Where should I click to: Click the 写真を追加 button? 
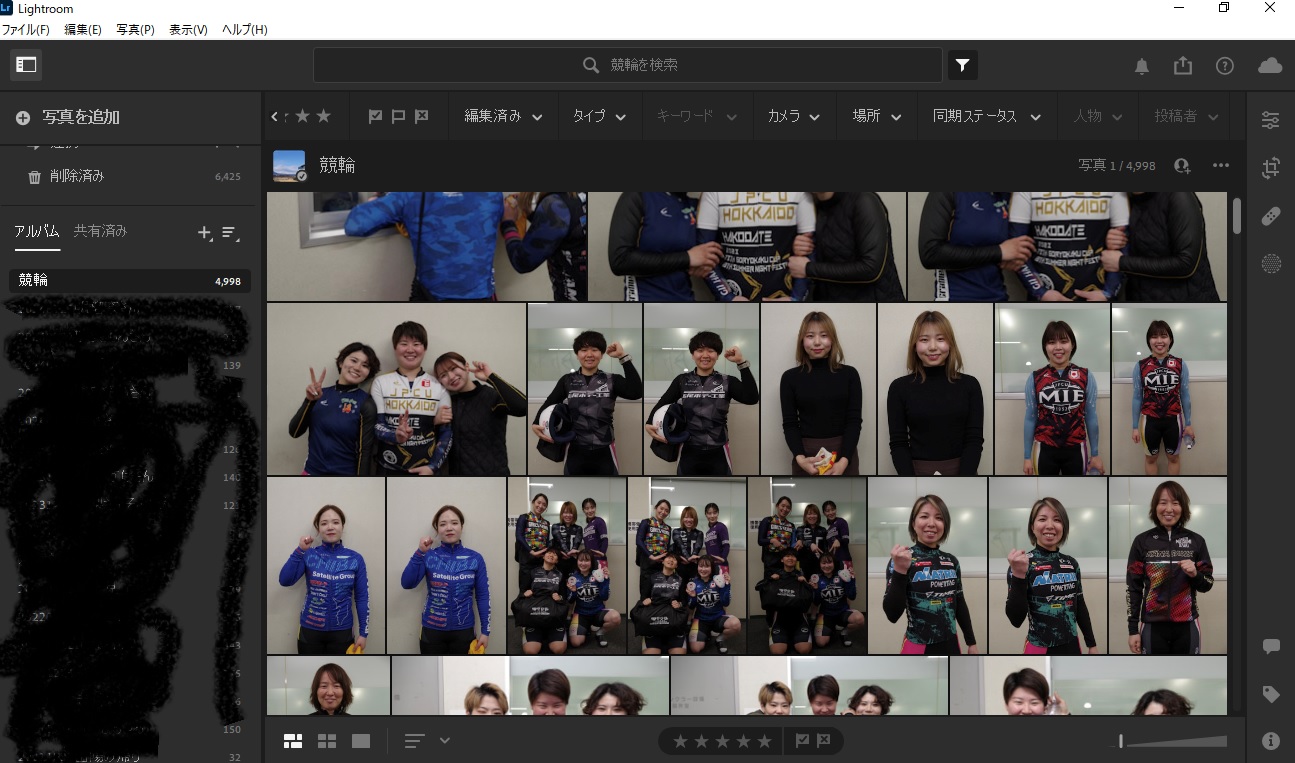(x=69, y=118)
